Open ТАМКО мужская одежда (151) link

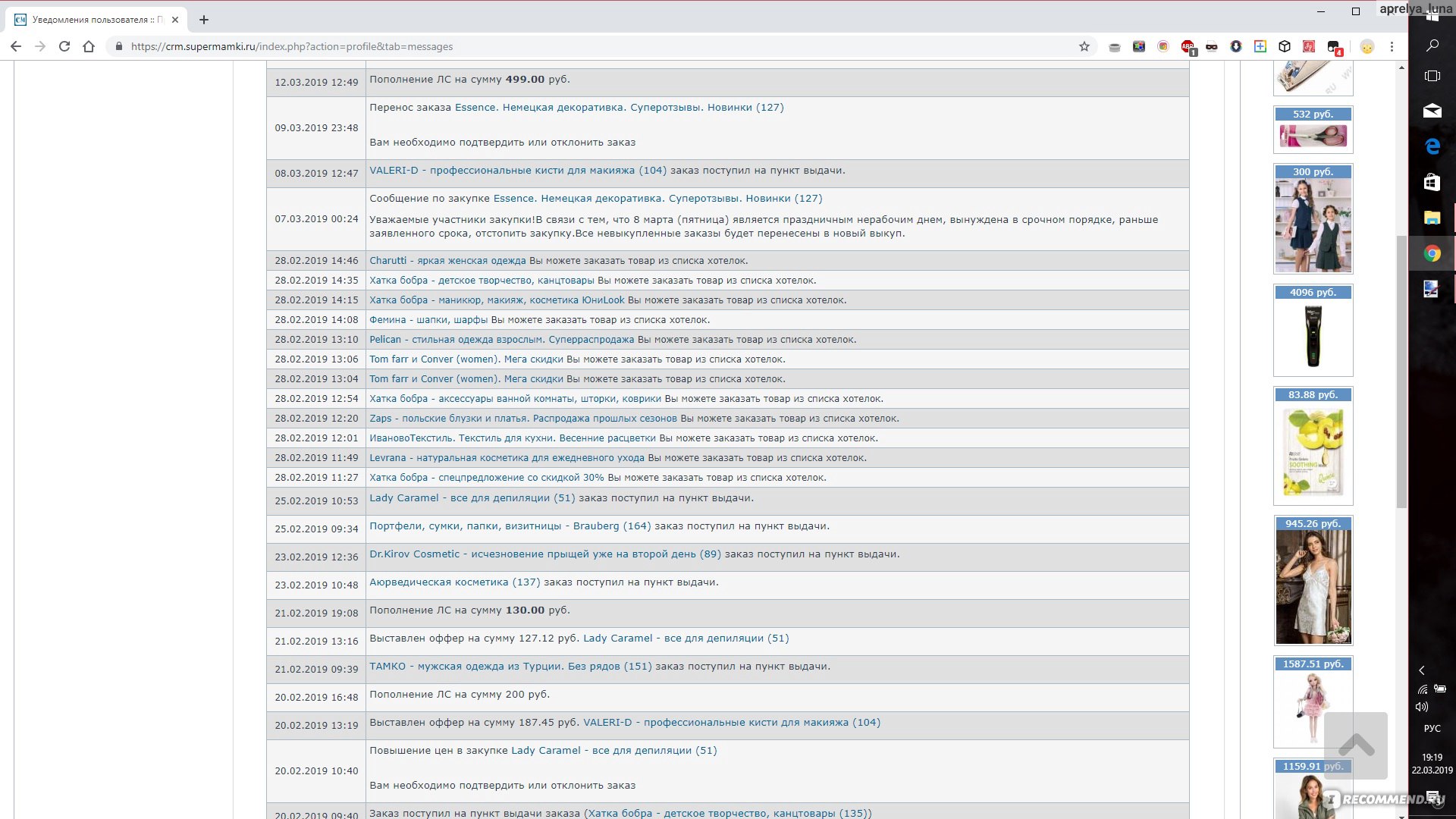tap(510, 667)
